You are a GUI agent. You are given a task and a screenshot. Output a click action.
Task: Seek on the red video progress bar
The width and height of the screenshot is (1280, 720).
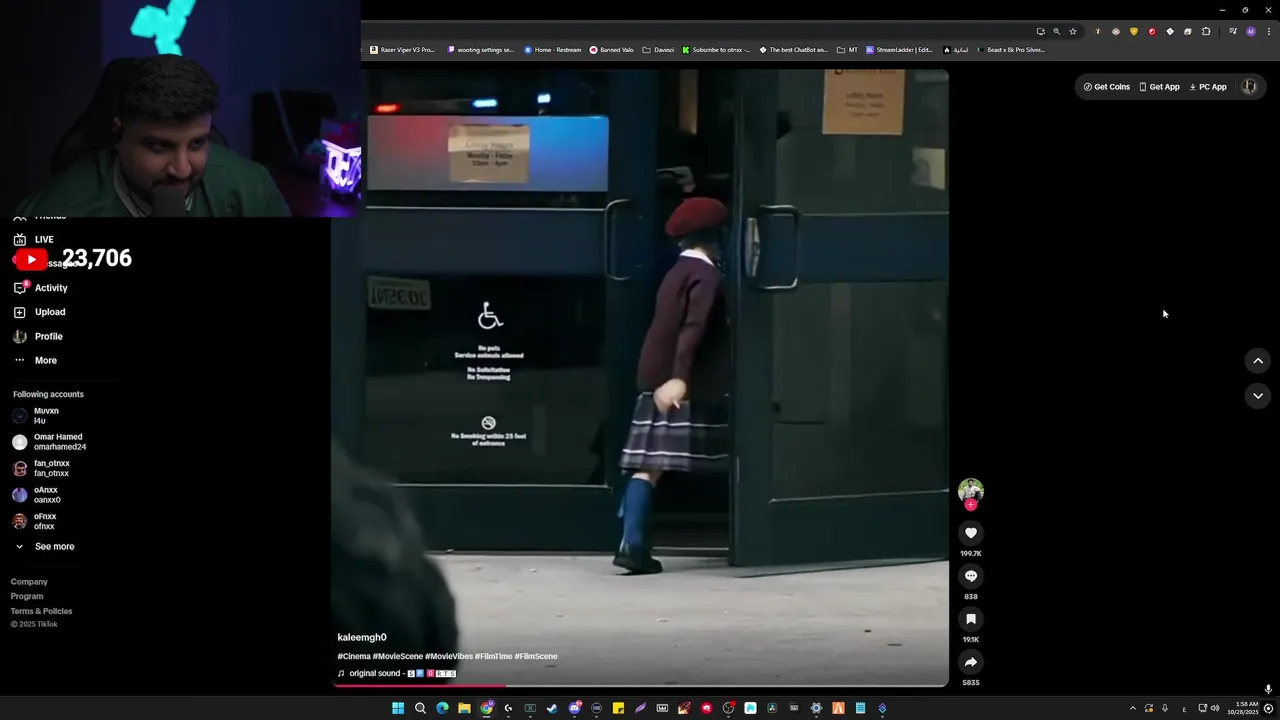640,686
